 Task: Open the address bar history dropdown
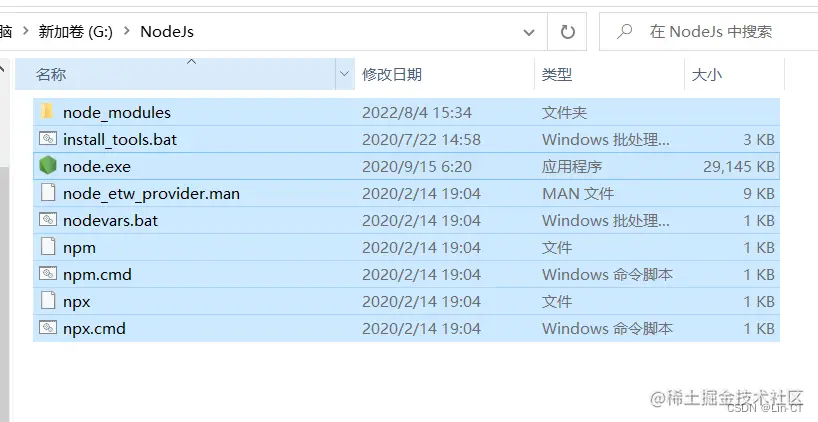[528, 32]
